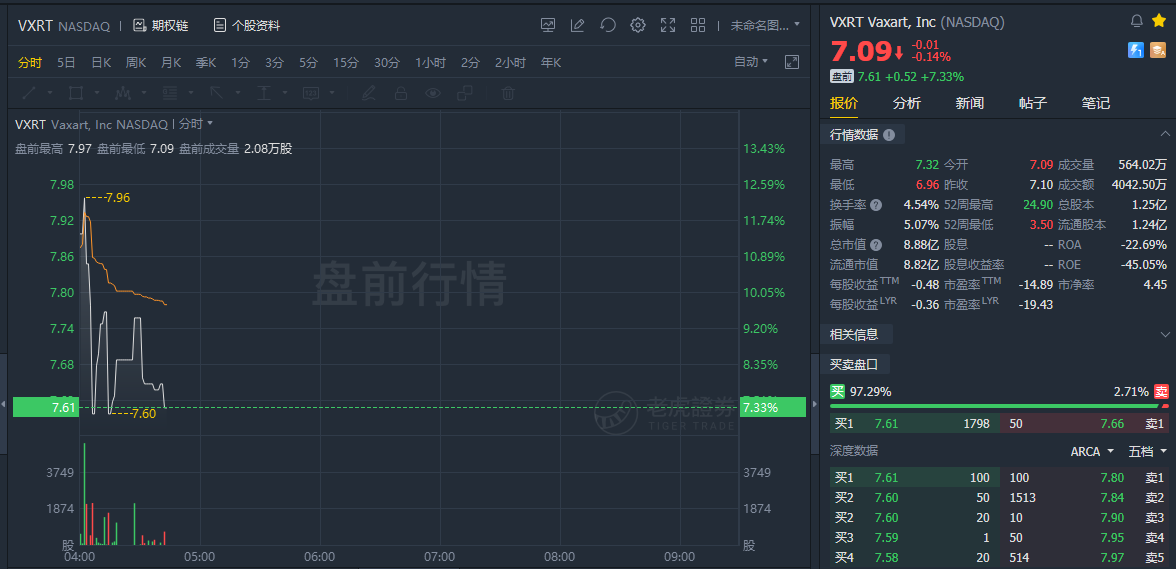Open the 五档 depth level dropdown
Screen dimensions: 1176x569
point(1148,451)
